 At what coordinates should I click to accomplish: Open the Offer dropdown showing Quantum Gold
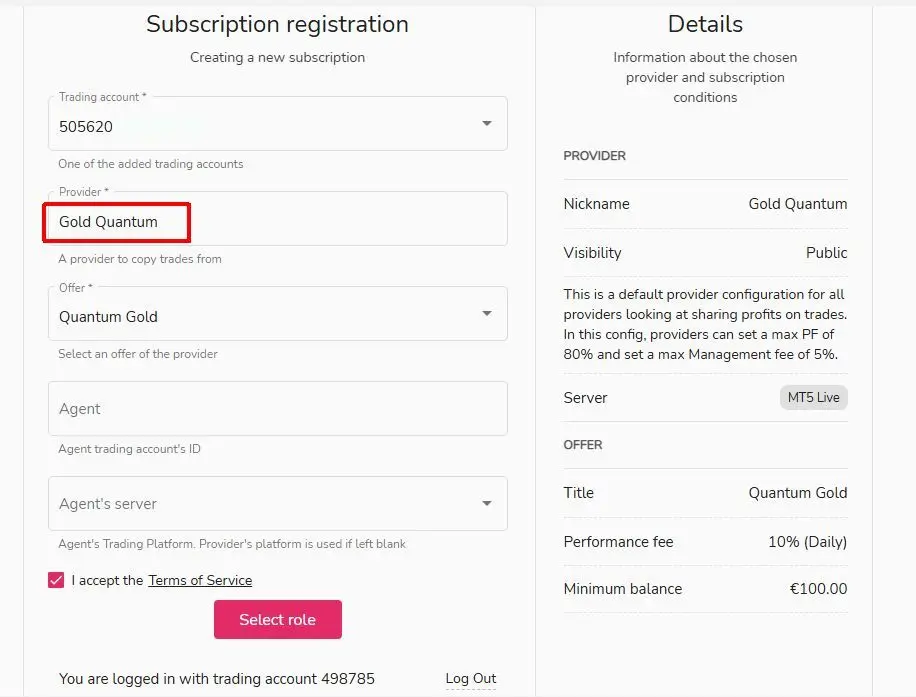point(487,313)
